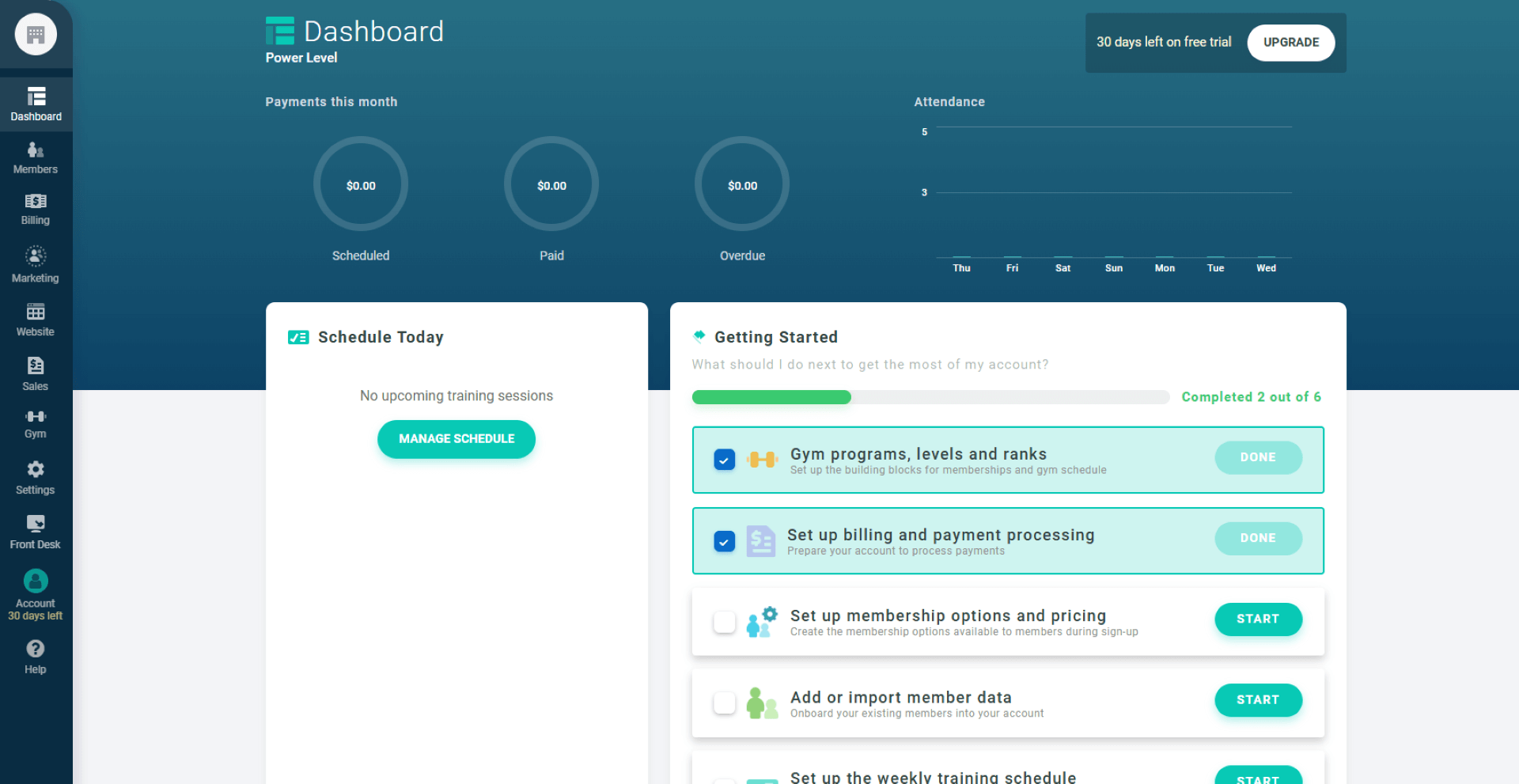1519x784 pixels.
Task: Click the Getting Started progress bar
Action: [930, 397]
